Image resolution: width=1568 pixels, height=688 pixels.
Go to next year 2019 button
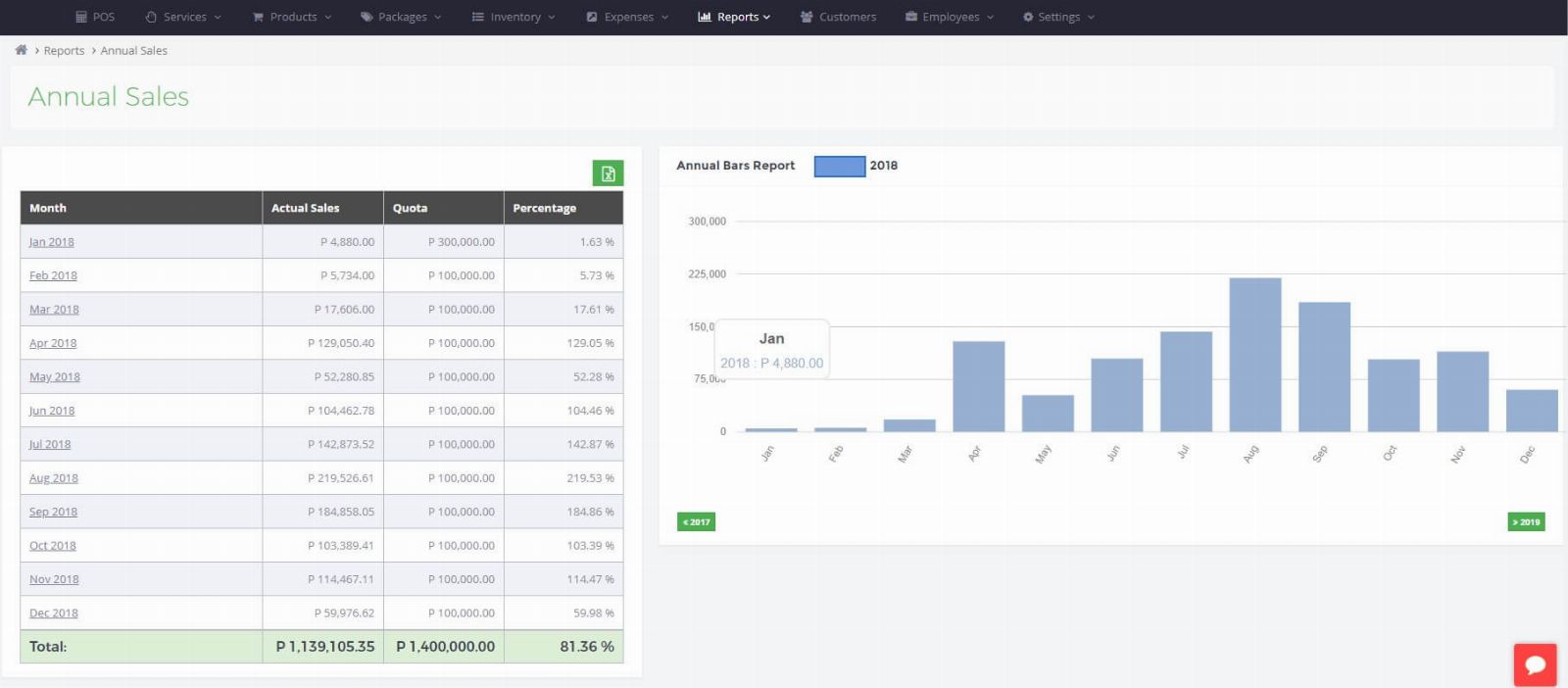(x=1526, y=521)
